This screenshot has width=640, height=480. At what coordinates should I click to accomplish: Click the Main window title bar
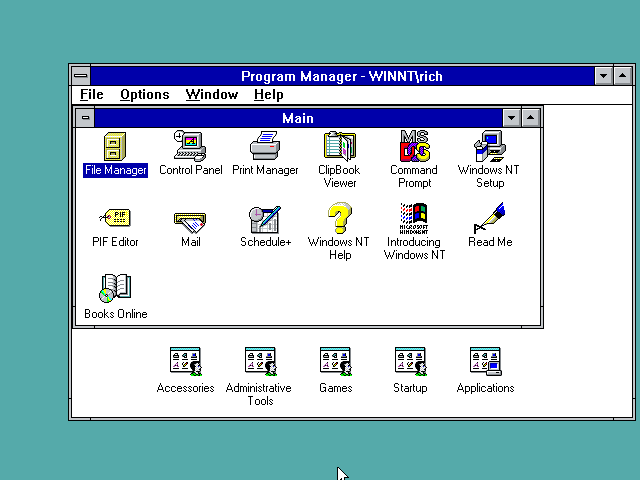pyautogui.click(x=298, y=118)
